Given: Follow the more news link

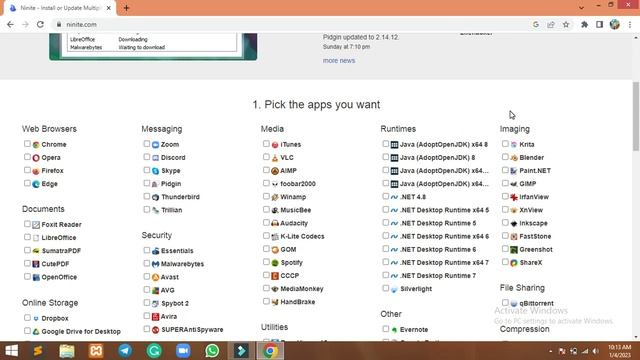Looking at the screenshot, I should point(339,60).
